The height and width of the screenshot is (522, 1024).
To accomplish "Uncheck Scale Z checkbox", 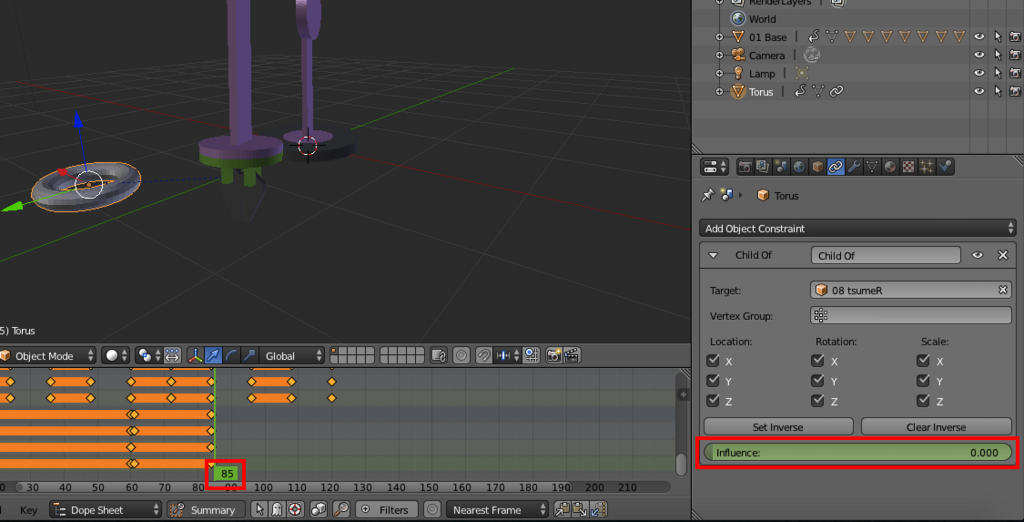I will [923, 400].
